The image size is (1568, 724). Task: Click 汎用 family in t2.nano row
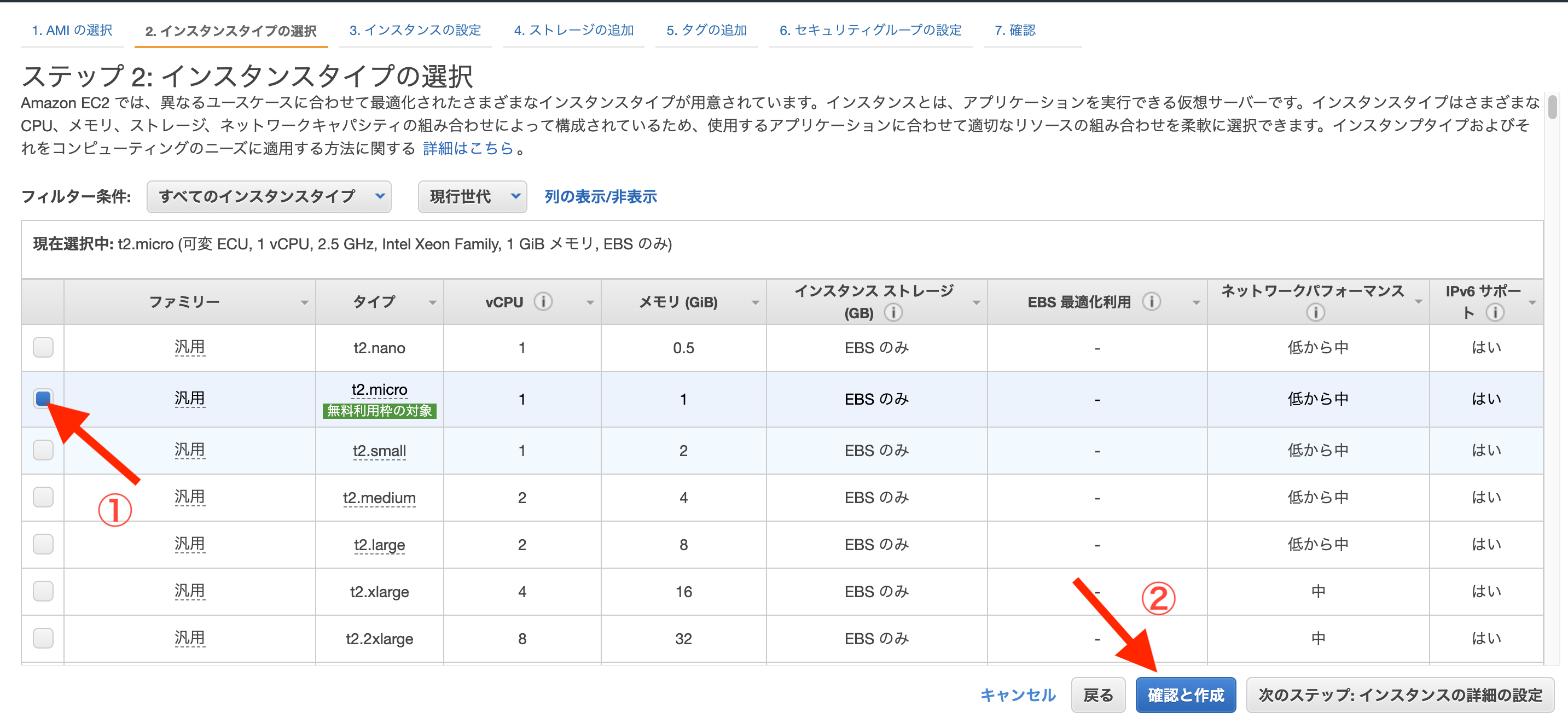(189, 347)
